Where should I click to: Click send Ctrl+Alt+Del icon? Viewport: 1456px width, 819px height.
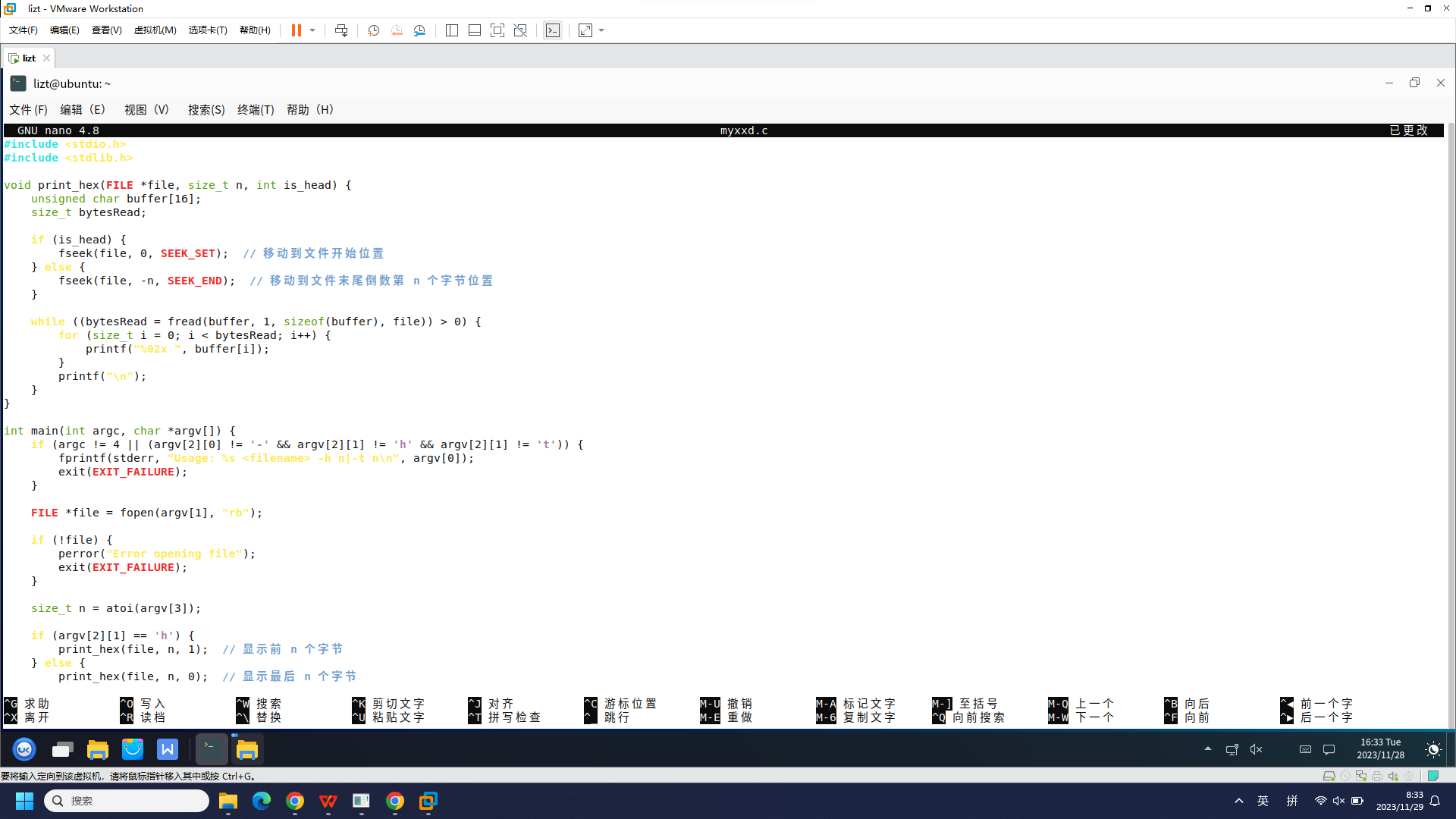point(341,30)
